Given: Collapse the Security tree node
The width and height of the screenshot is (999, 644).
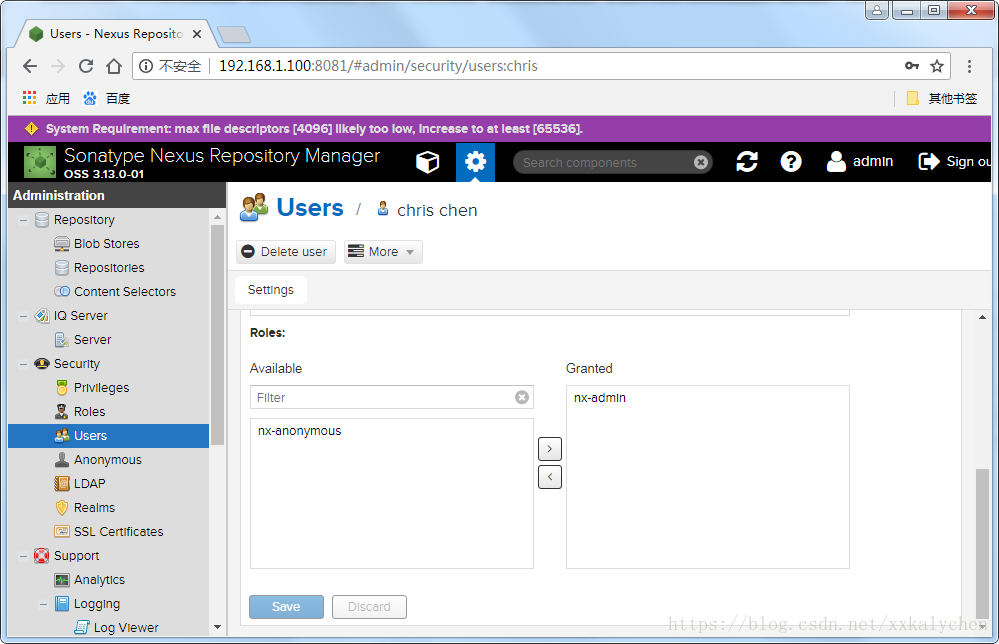Looking at the screenshot, I should (x=24, y=364).
